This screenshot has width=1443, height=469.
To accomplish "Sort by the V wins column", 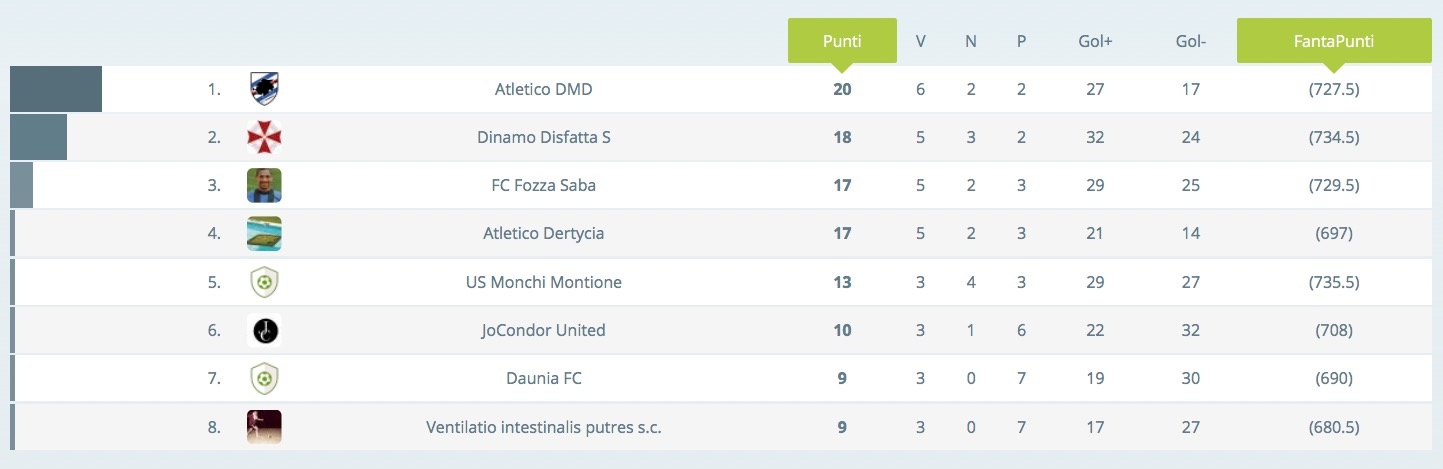I will coord(920,42).
